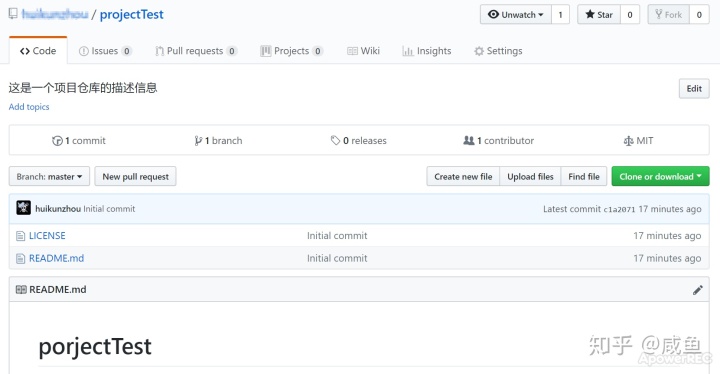720x374 pixels.
Task: Click the Initial commit message in LICENSE row
Action: tap(337, 236)
